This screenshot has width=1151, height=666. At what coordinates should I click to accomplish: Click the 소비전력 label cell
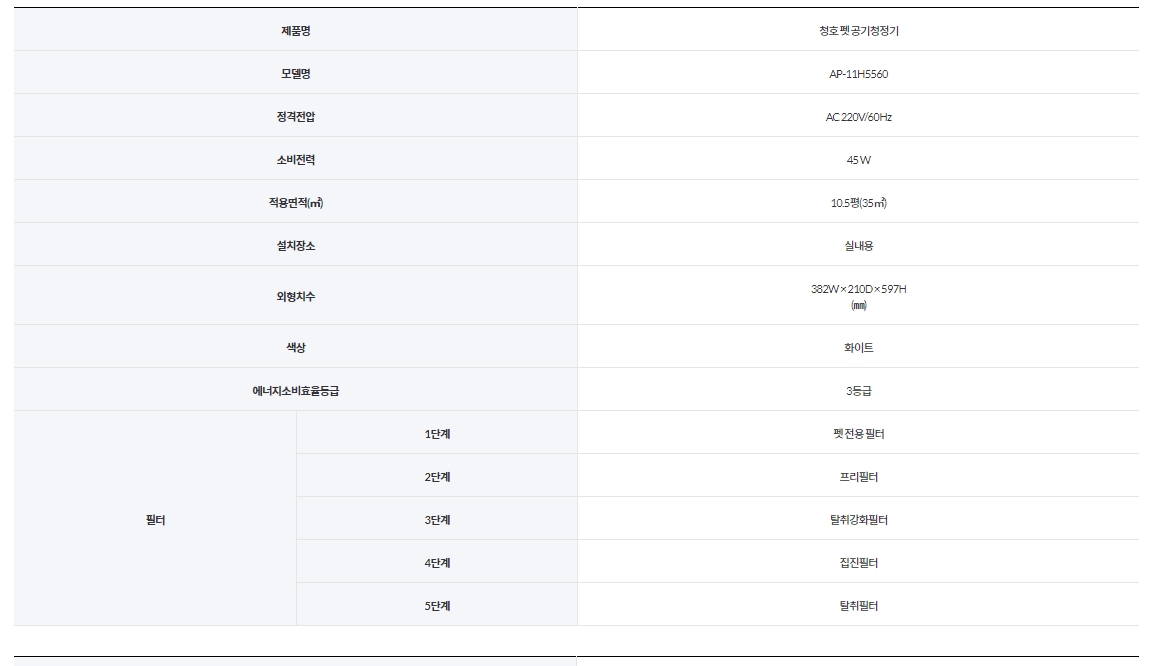[295, 159]
